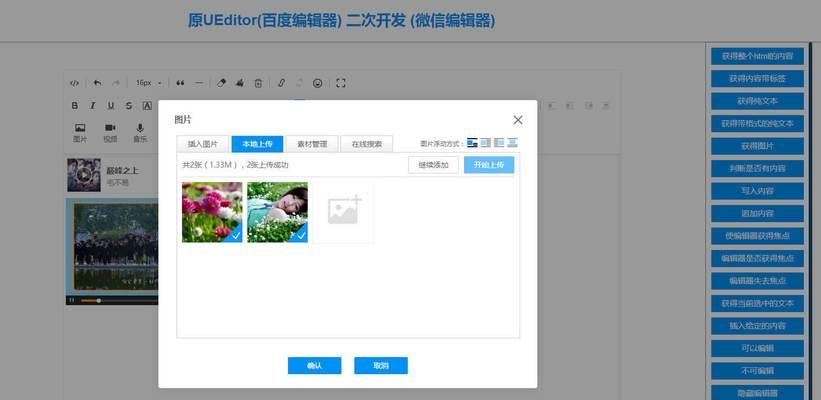Insert a blockquote with quote icon
Image resolution: width=821 pixels, height=400 pixels.
coord(181,83)
